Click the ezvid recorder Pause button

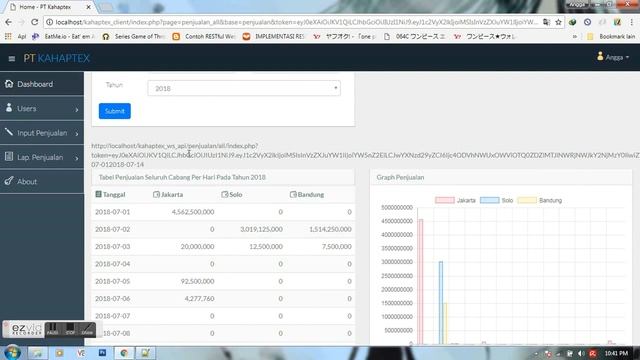pos(53,329)
